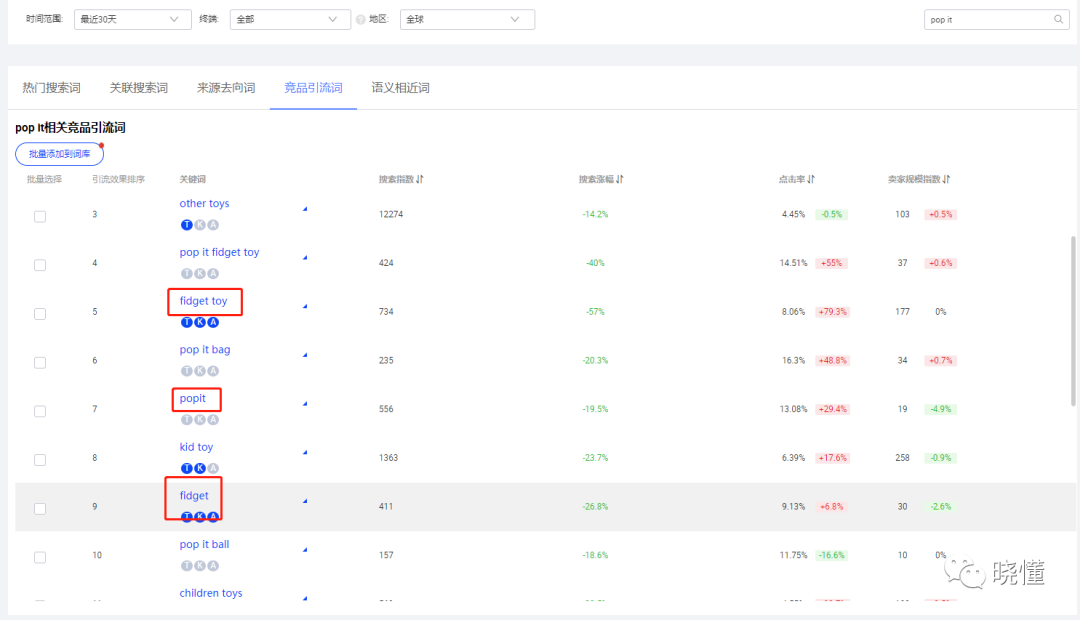Check the box for pop it ball row
1080x620 pixels.
click(x=40, y=557)
